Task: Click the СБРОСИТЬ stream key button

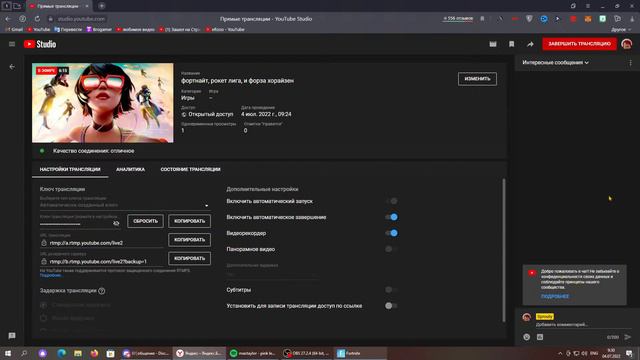Action: click(145, 221)
